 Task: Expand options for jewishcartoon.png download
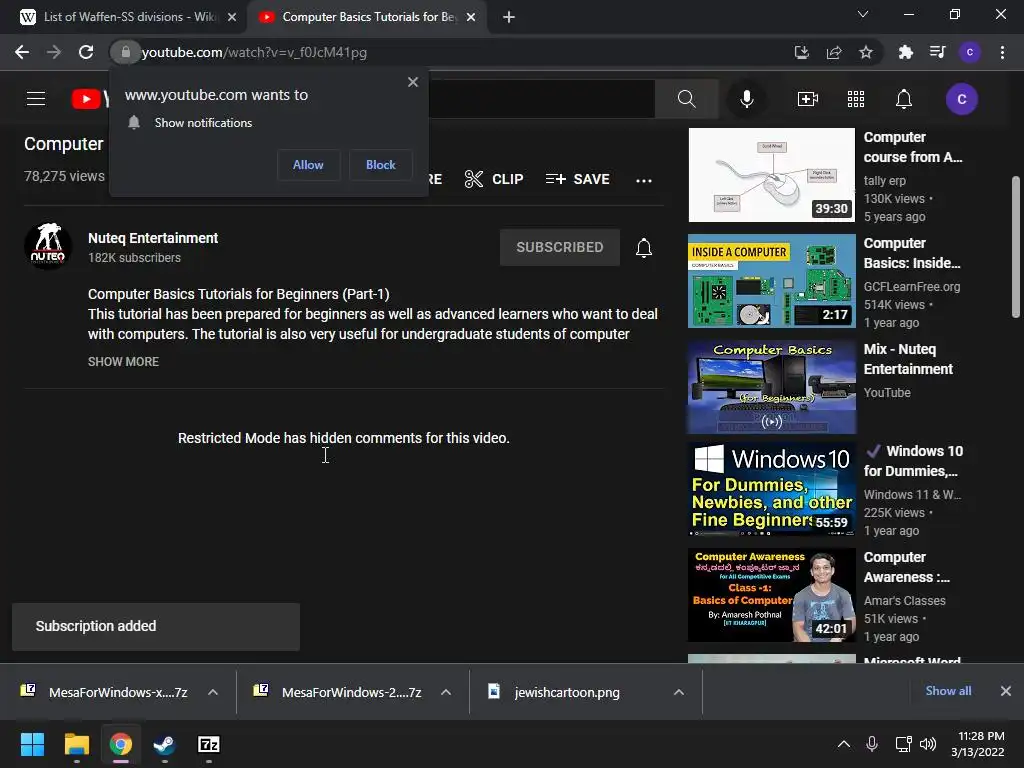point(679,692)
